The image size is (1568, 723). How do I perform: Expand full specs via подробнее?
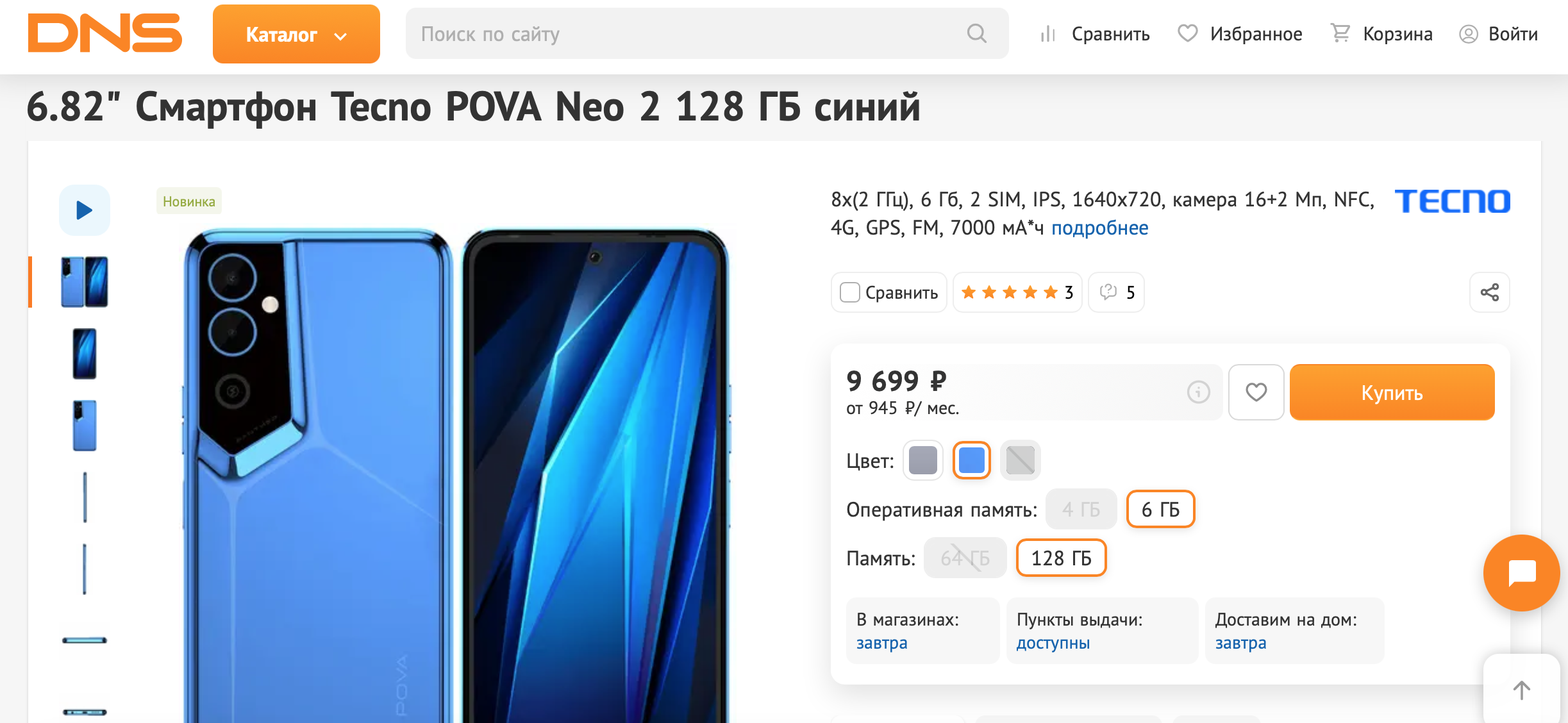click(x=1099, y=228)
